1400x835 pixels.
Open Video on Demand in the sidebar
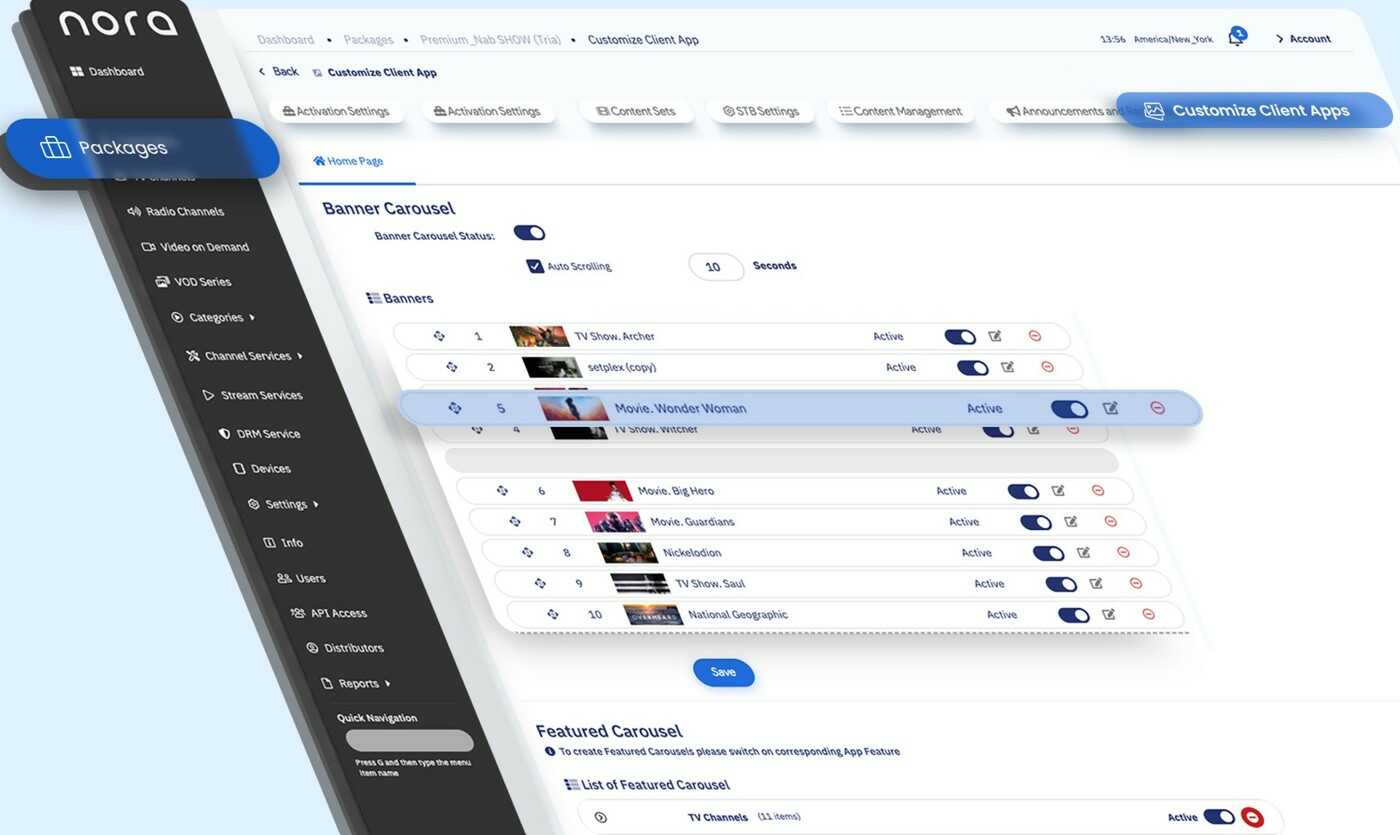click(x=195, y=246)
